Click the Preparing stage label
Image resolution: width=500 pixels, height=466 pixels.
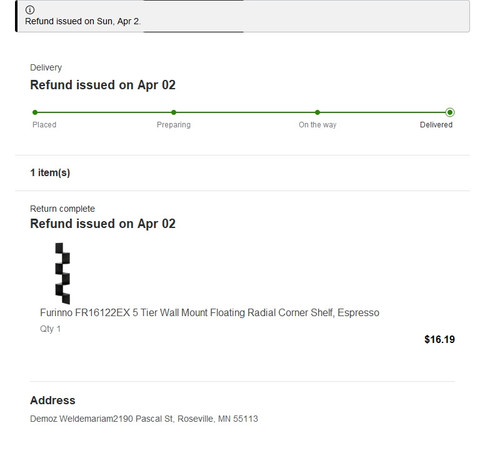[x=174, y=125]
